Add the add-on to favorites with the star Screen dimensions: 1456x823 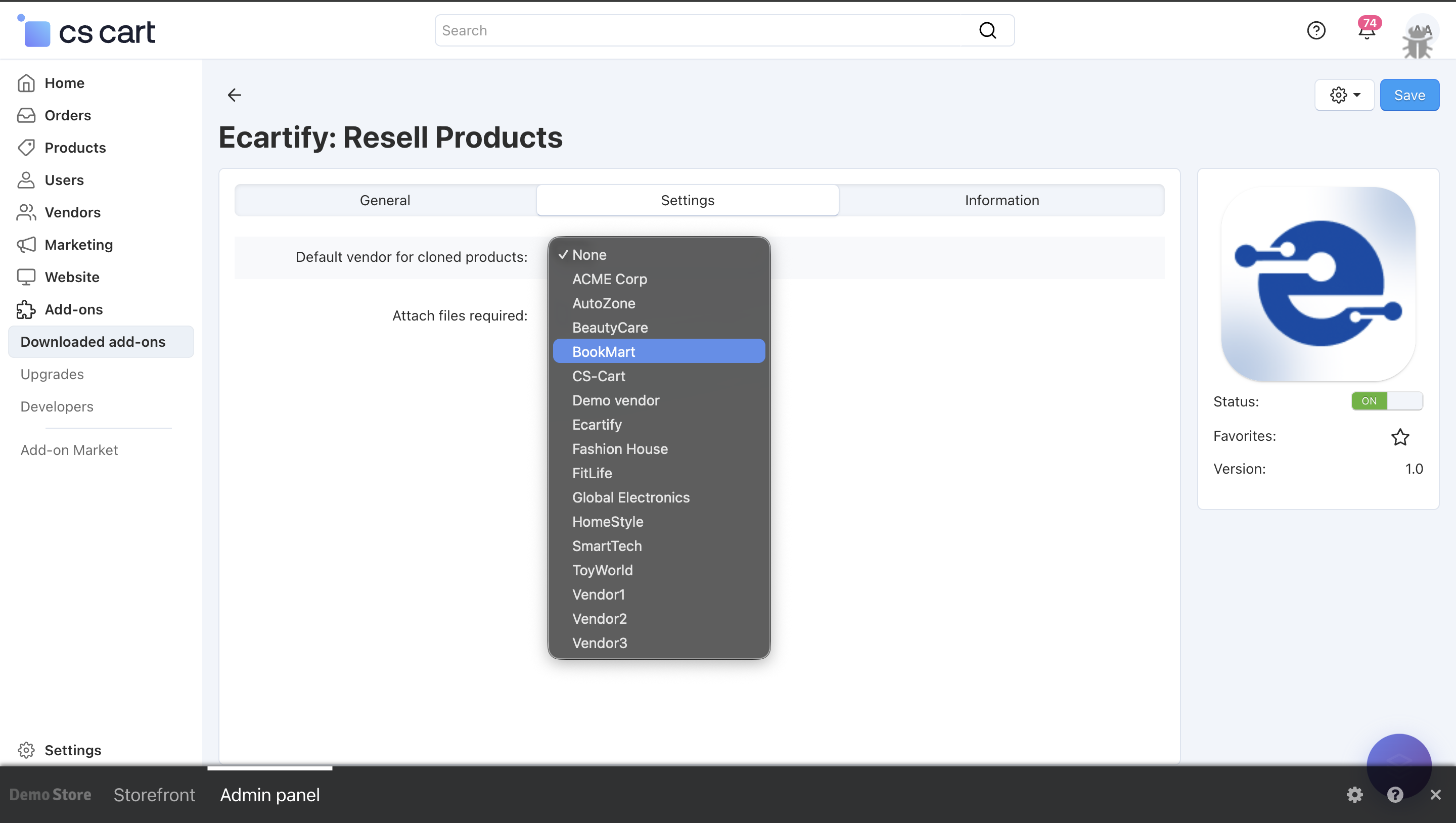coord(1399,436)
